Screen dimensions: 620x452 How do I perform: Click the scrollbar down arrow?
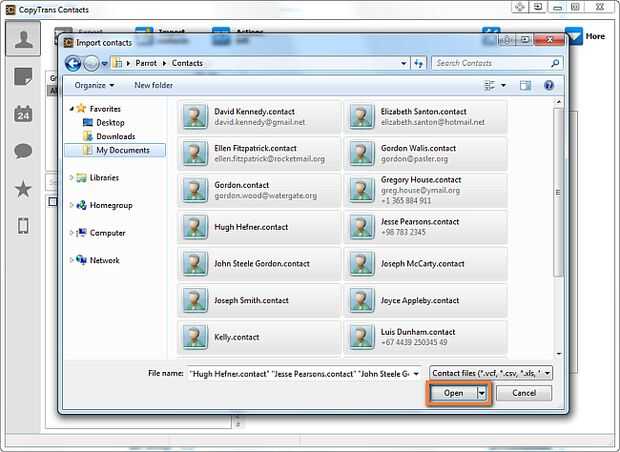click(x=558, y=354)
